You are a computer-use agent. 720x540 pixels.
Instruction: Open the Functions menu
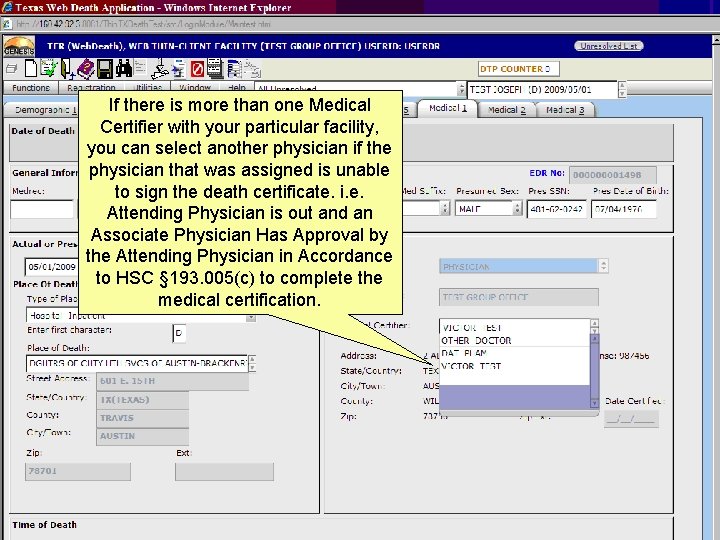click(x=31, y=88)
